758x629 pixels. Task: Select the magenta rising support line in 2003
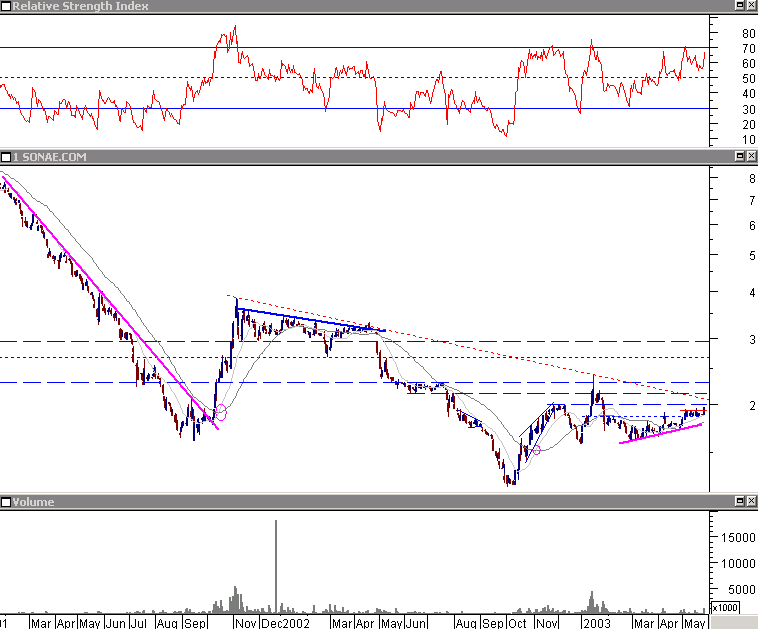point(660,434)
